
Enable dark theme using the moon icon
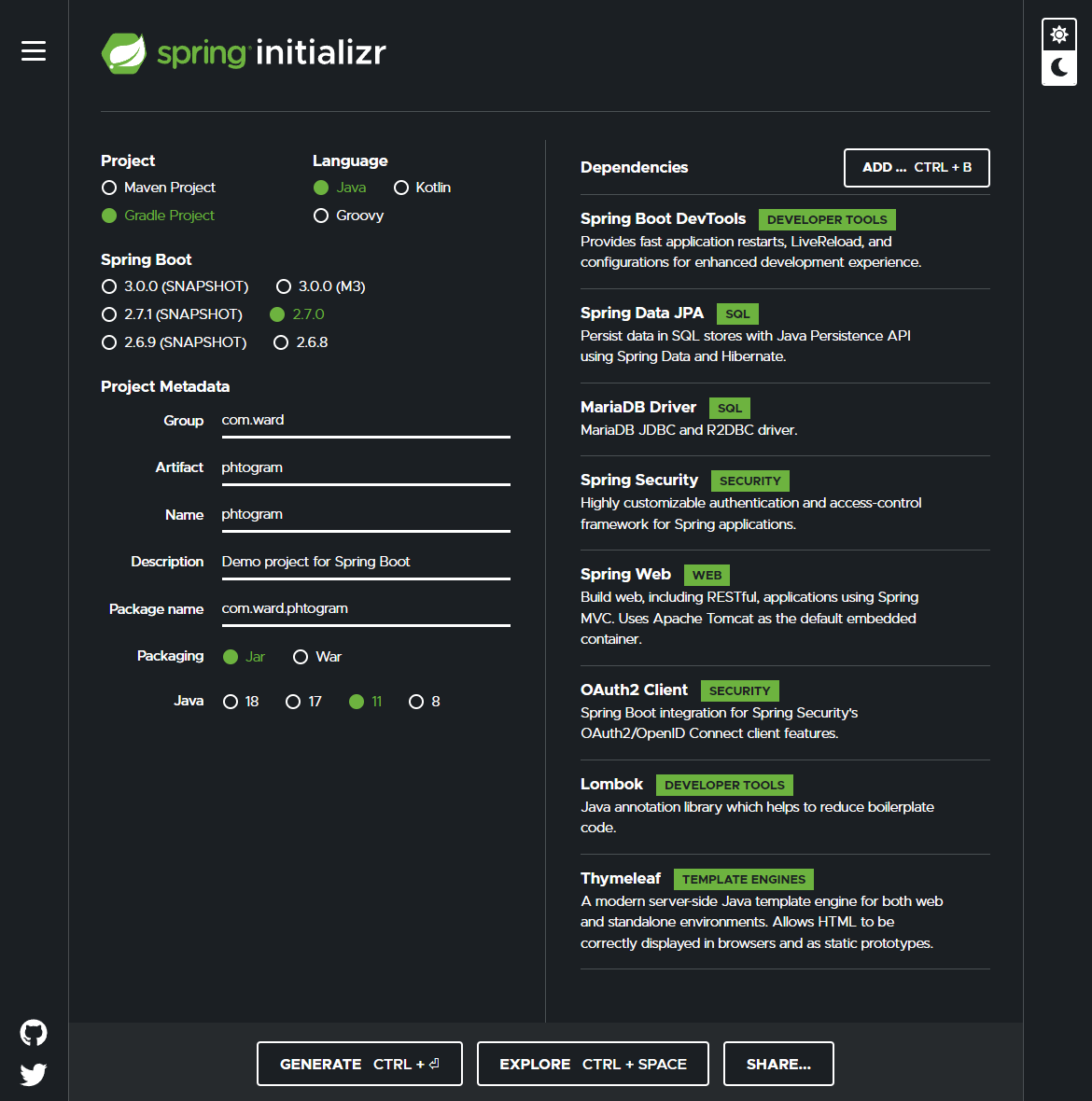(1058, 69)
